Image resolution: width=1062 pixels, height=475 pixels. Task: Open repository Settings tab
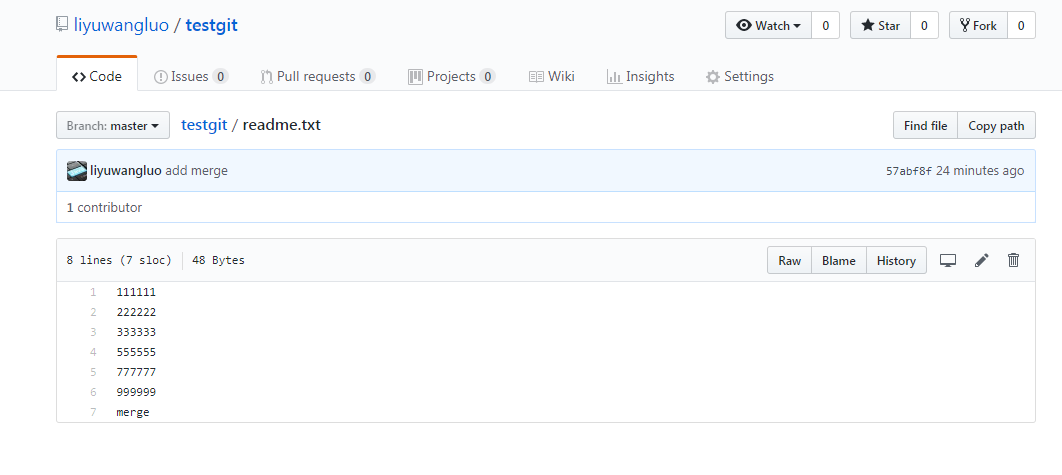[740, 77]
